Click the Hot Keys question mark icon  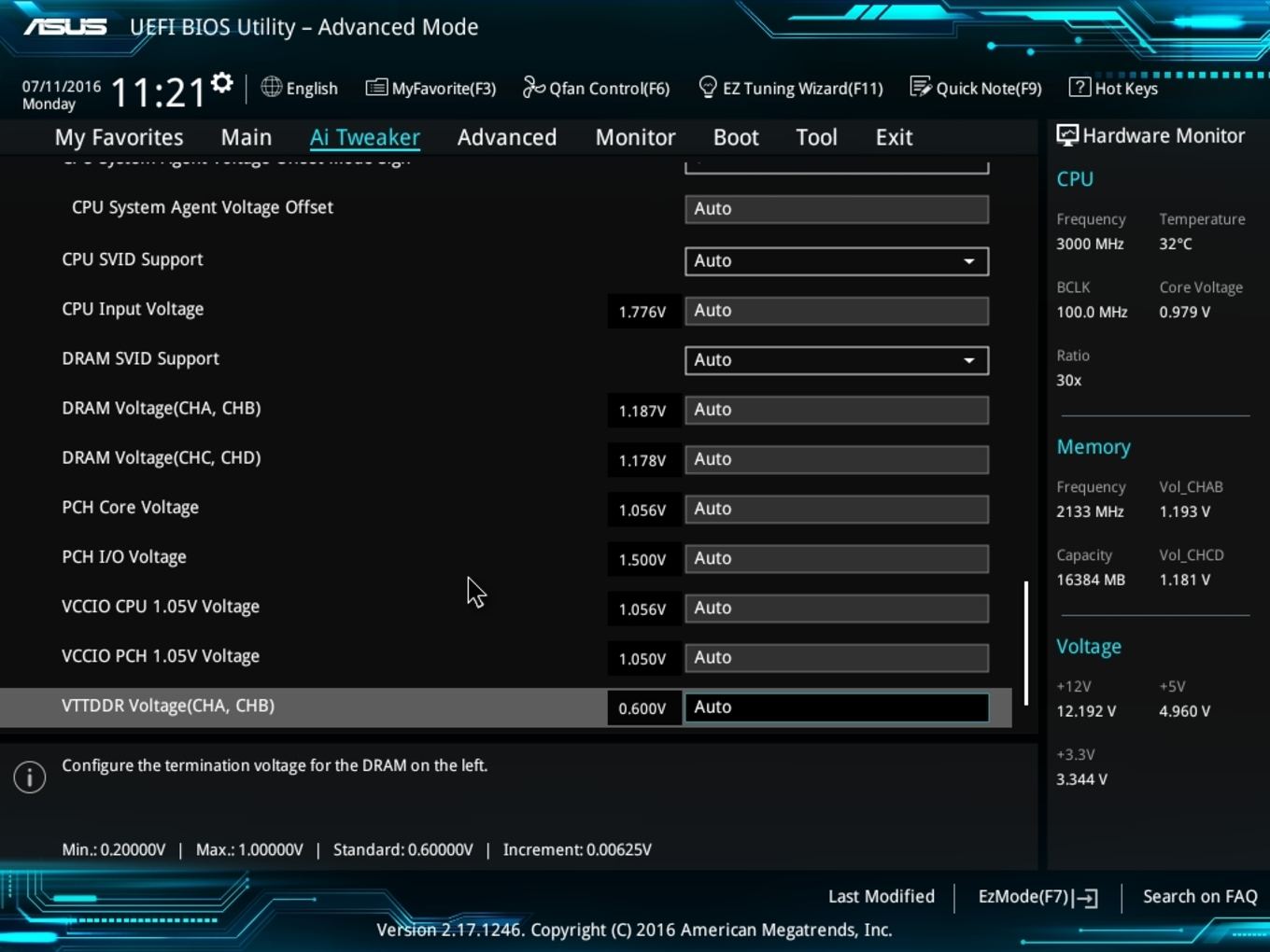[x=1079, y=87]
